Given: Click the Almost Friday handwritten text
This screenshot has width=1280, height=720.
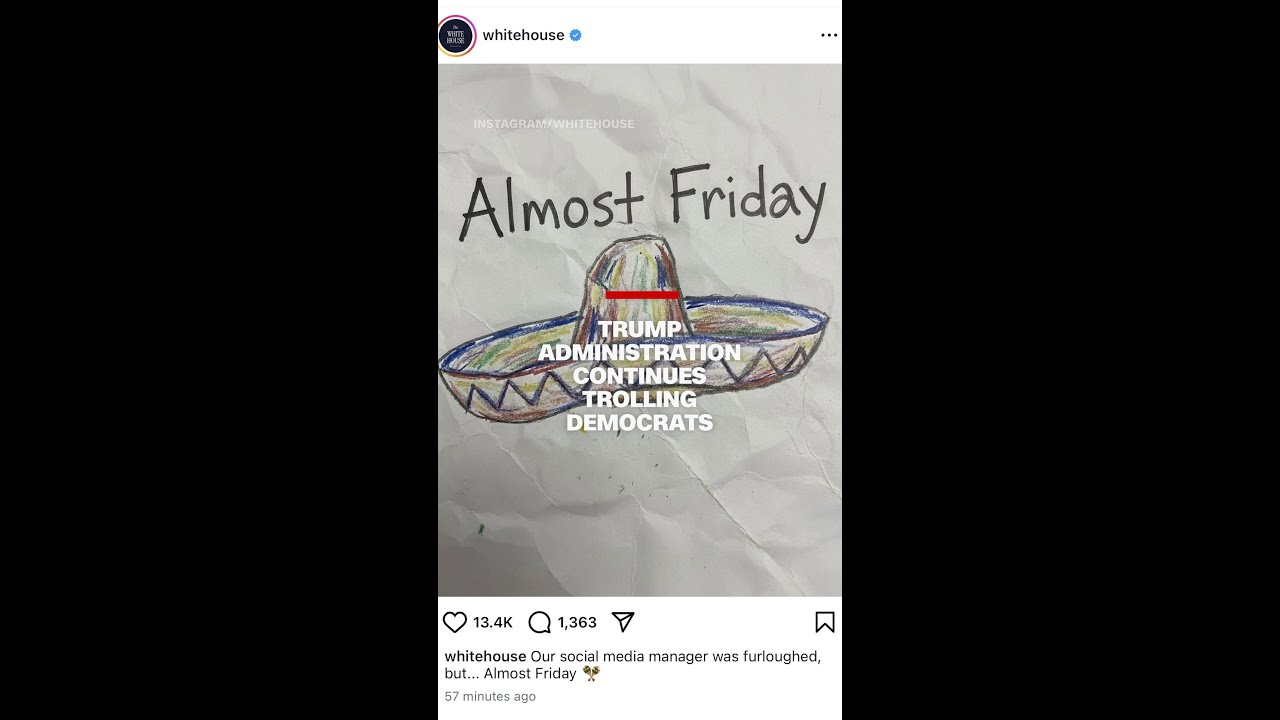Looking at the screenshot, I should 643,203.
